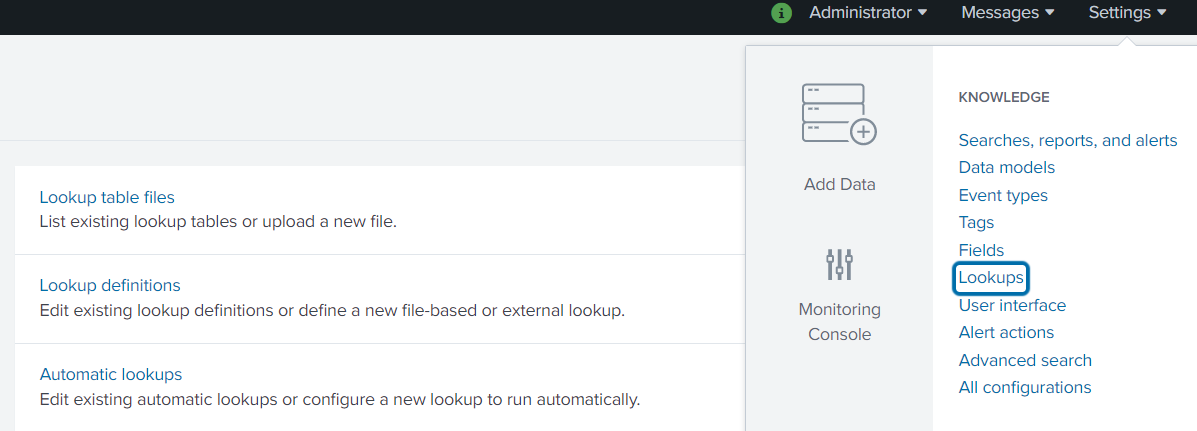Open Monitoring Console via sliders icon
Viewport: 1197px width, 431px height.
[x=839, y=265]
